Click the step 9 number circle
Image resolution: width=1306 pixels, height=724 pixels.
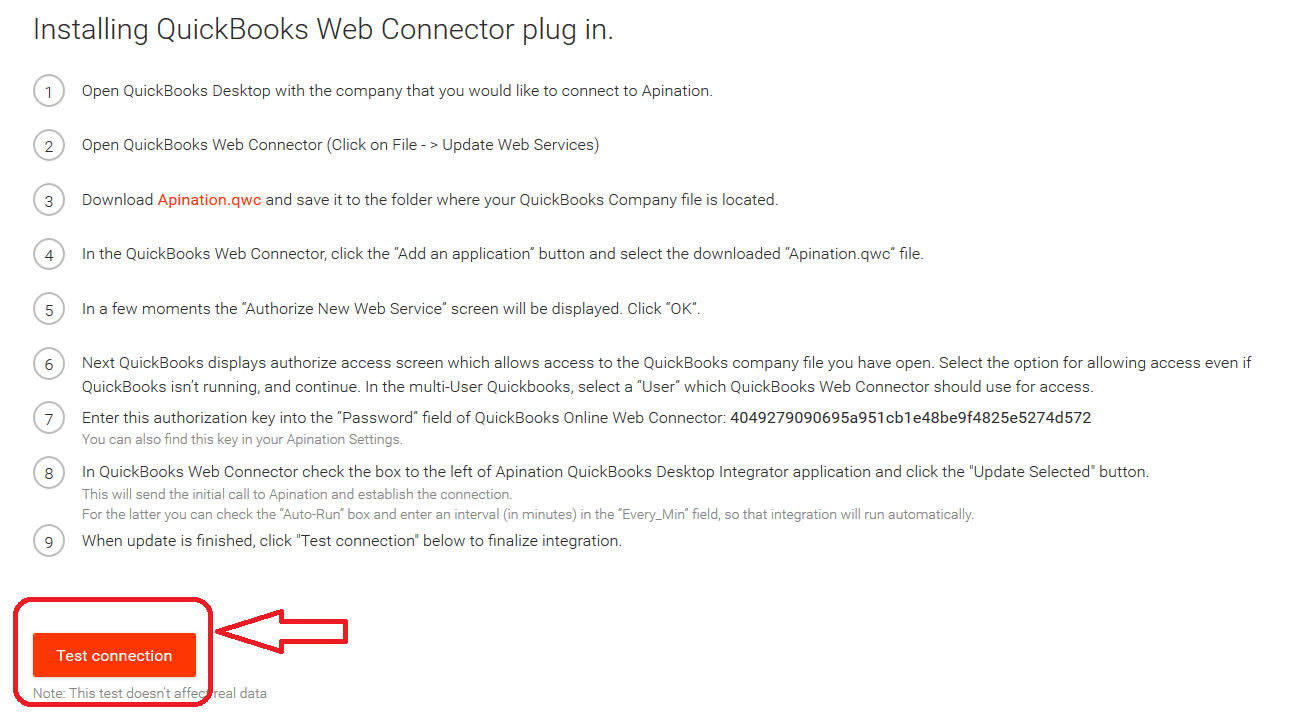tap(49, 542)
